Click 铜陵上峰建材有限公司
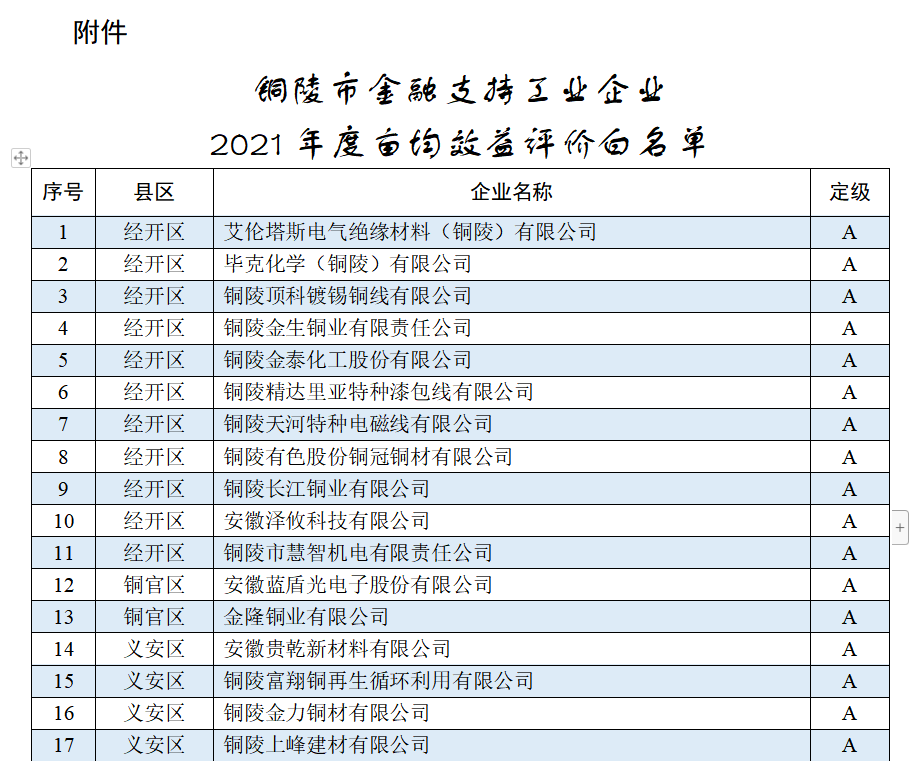The image size is (920, 761). click(326, 745)
